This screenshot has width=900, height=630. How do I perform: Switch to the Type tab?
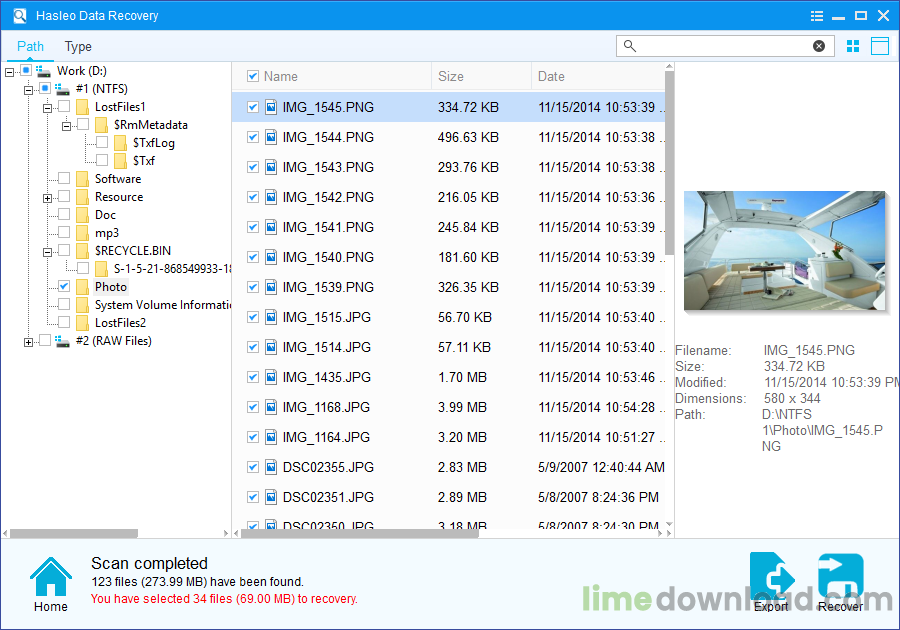click(78, 46)
